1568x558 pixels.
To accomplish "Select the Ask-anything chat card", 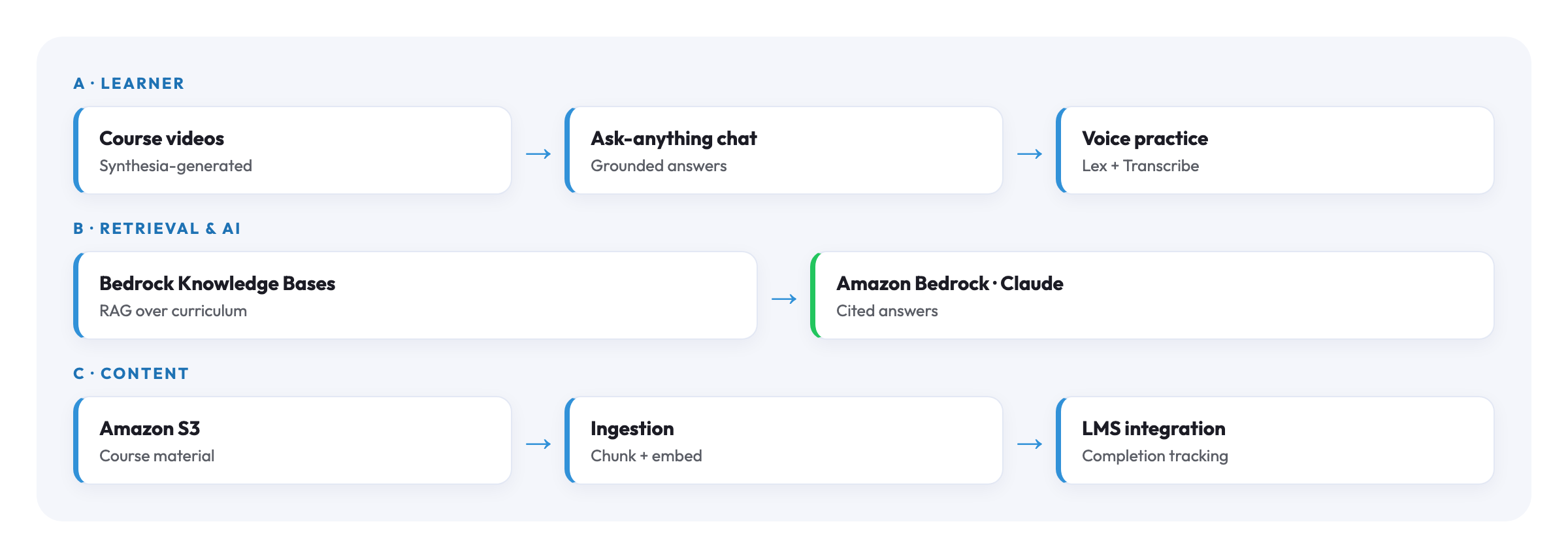I will click(x=784, y=150).
